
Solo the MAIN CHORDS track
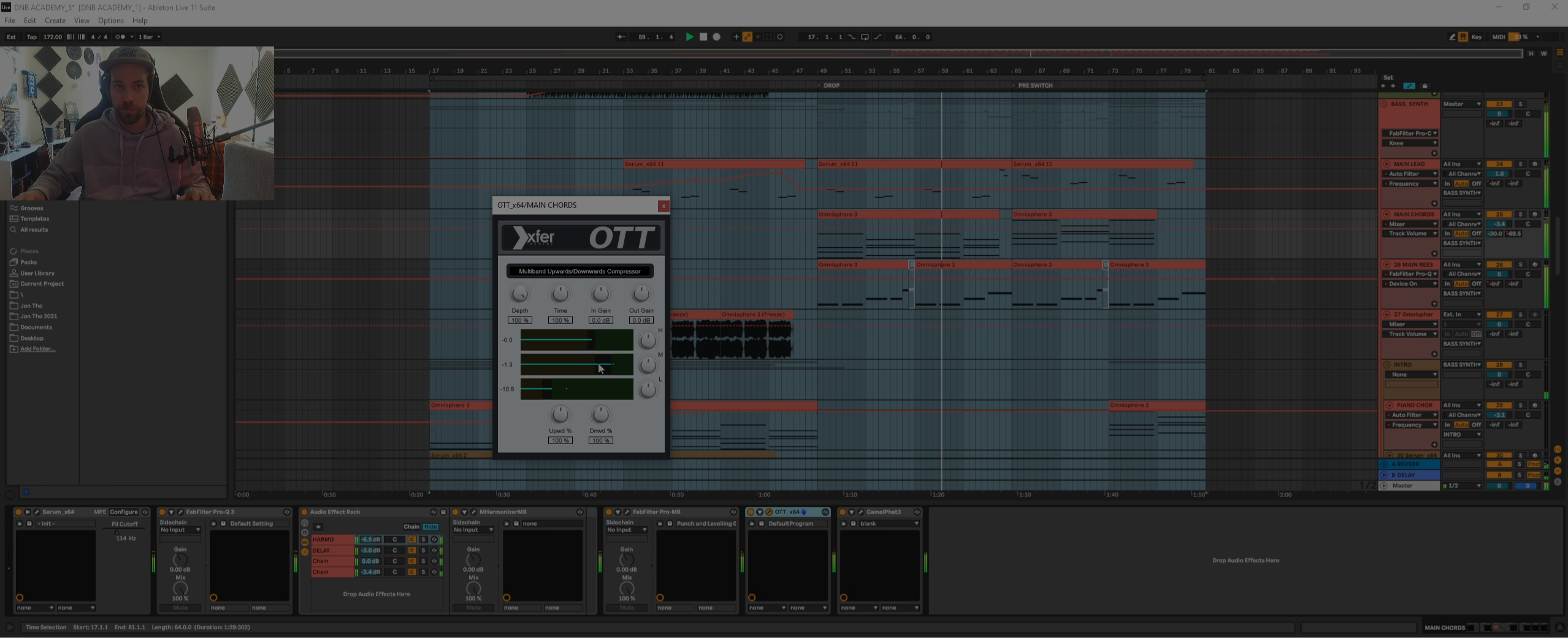pyautogui.click(x=1520, y=215)
